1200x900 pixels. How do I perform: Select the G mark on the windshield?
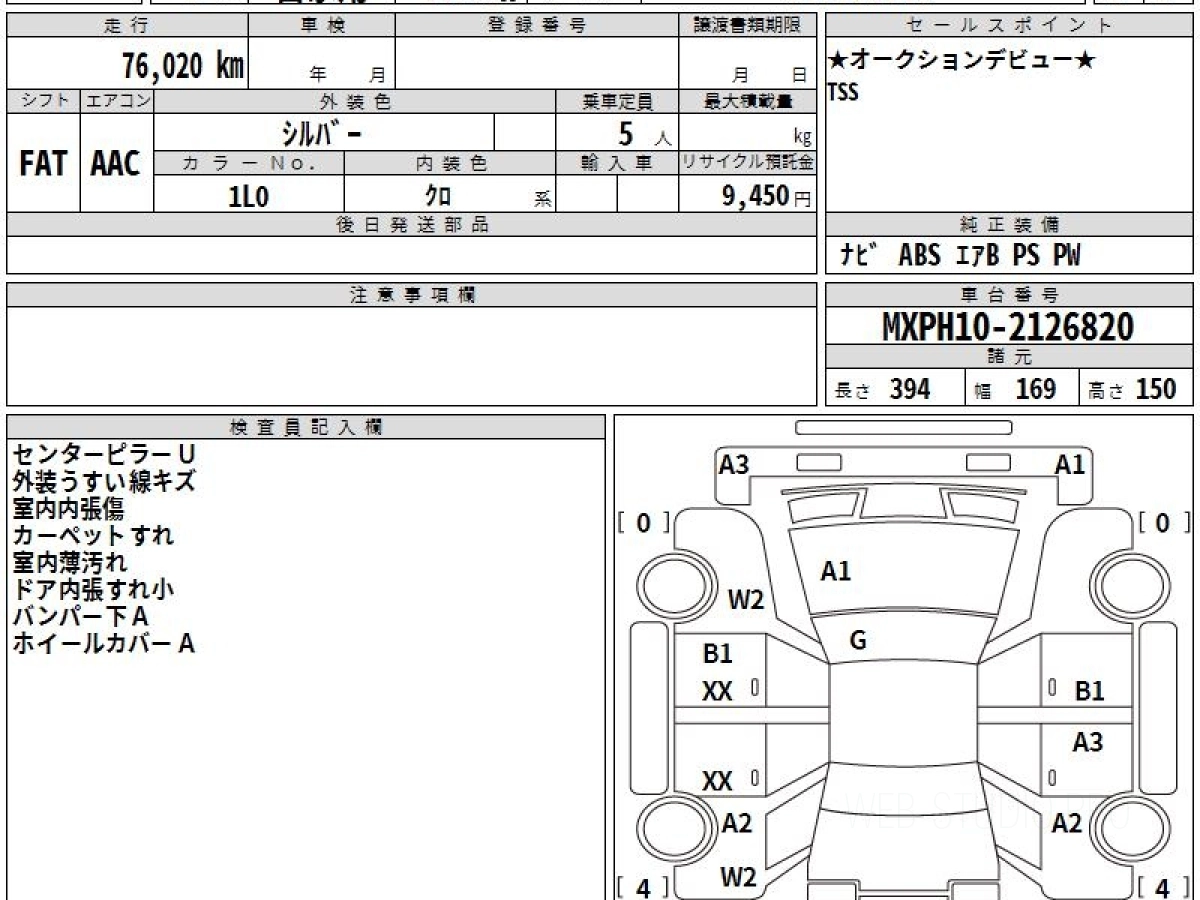857,641
